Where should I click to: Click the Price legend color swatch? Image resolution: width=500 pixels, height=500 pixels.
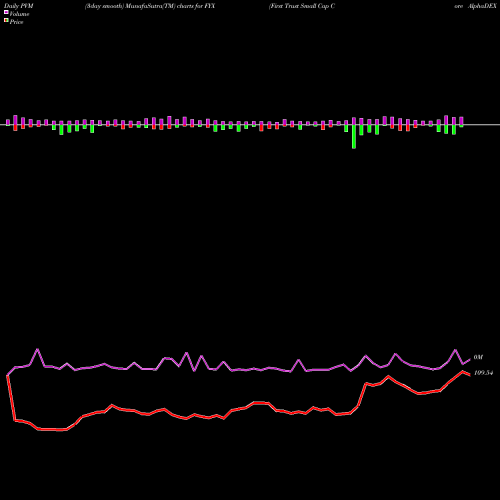6,21
